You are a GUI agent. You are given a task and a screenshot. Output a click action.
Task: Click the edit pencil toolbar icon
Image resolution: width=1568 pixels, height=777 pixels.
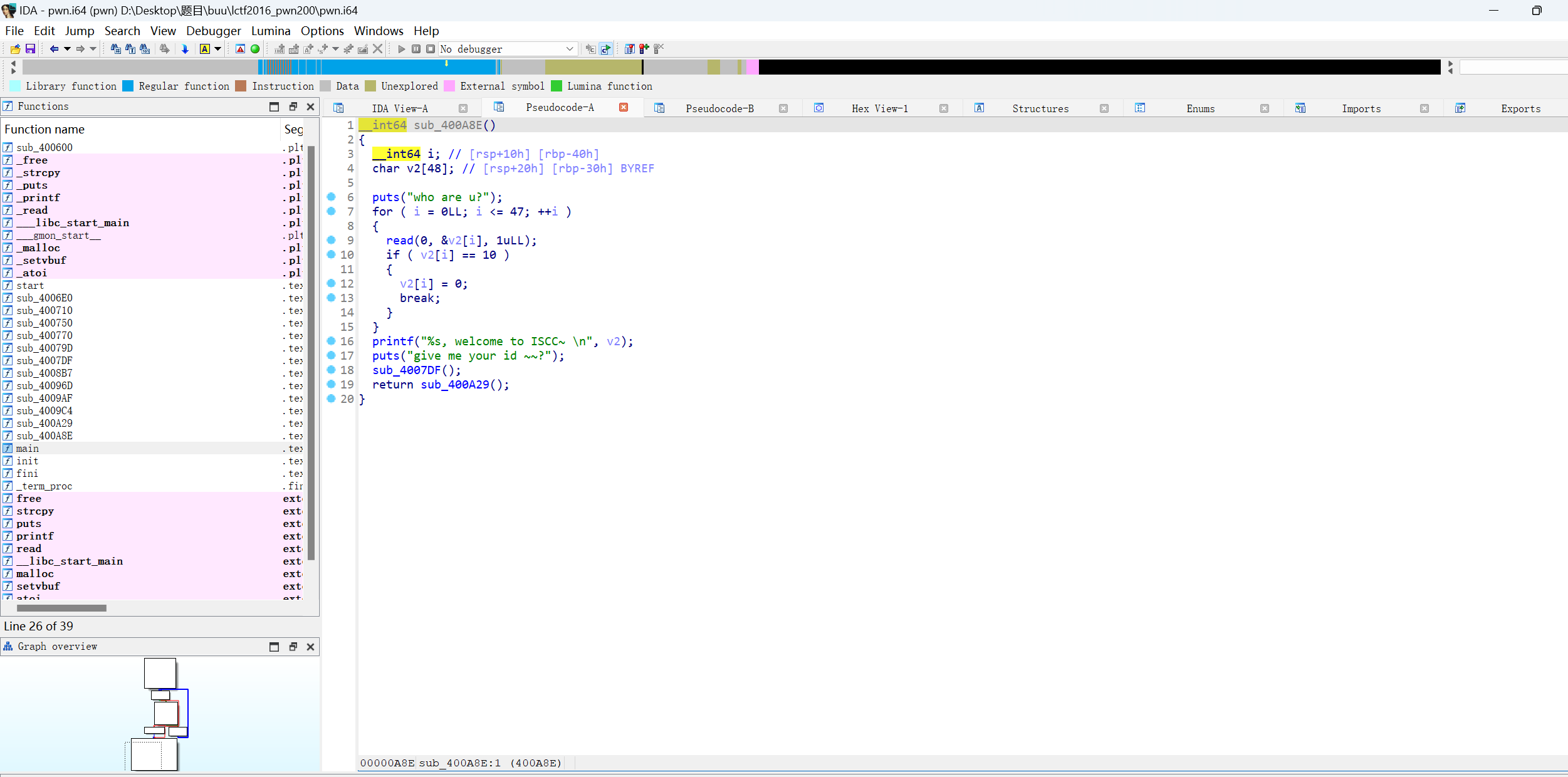click(x=363, y=49)
